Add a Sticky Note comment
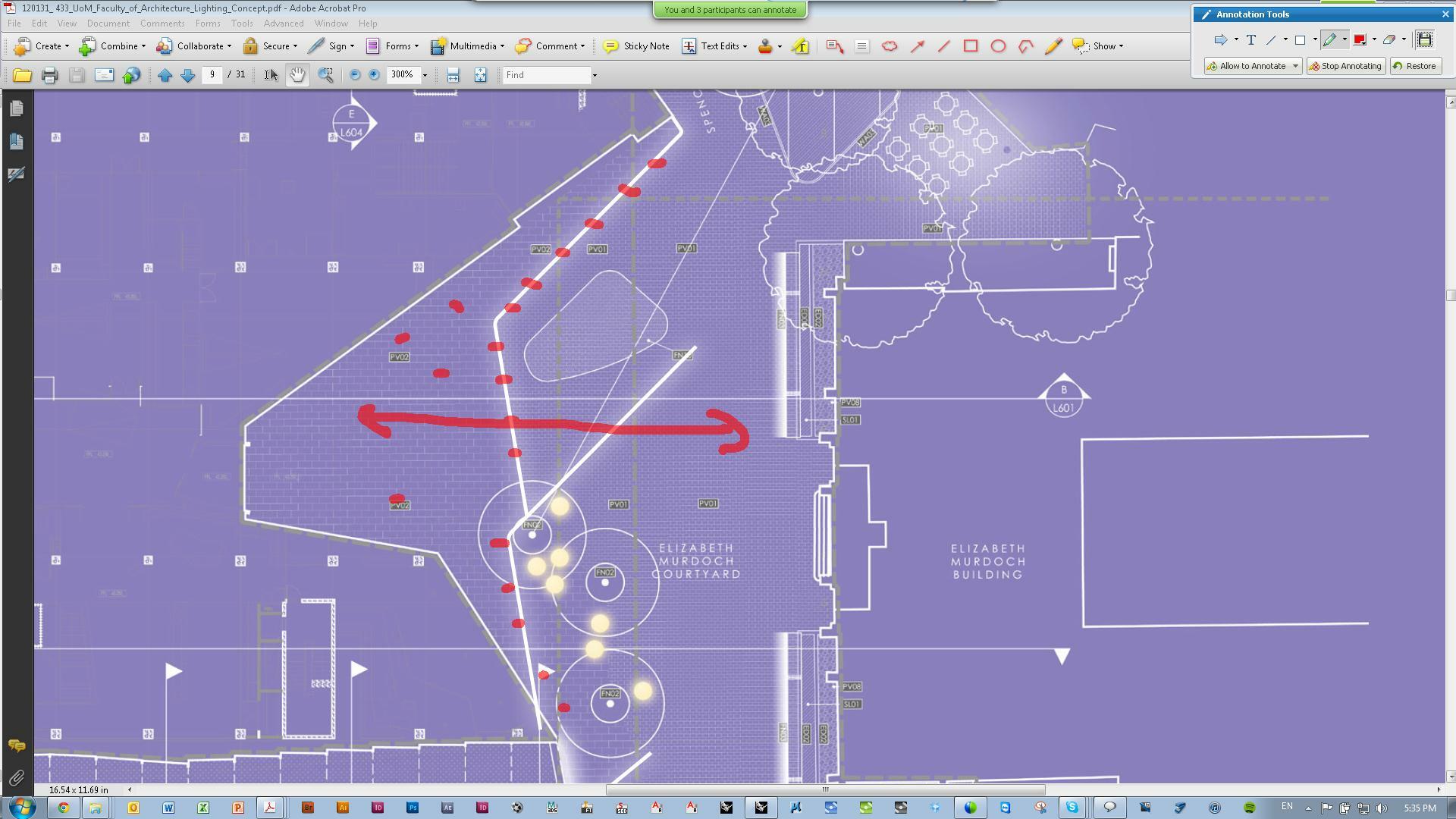Screen dimensions: 1456x819 coord(636,46)
